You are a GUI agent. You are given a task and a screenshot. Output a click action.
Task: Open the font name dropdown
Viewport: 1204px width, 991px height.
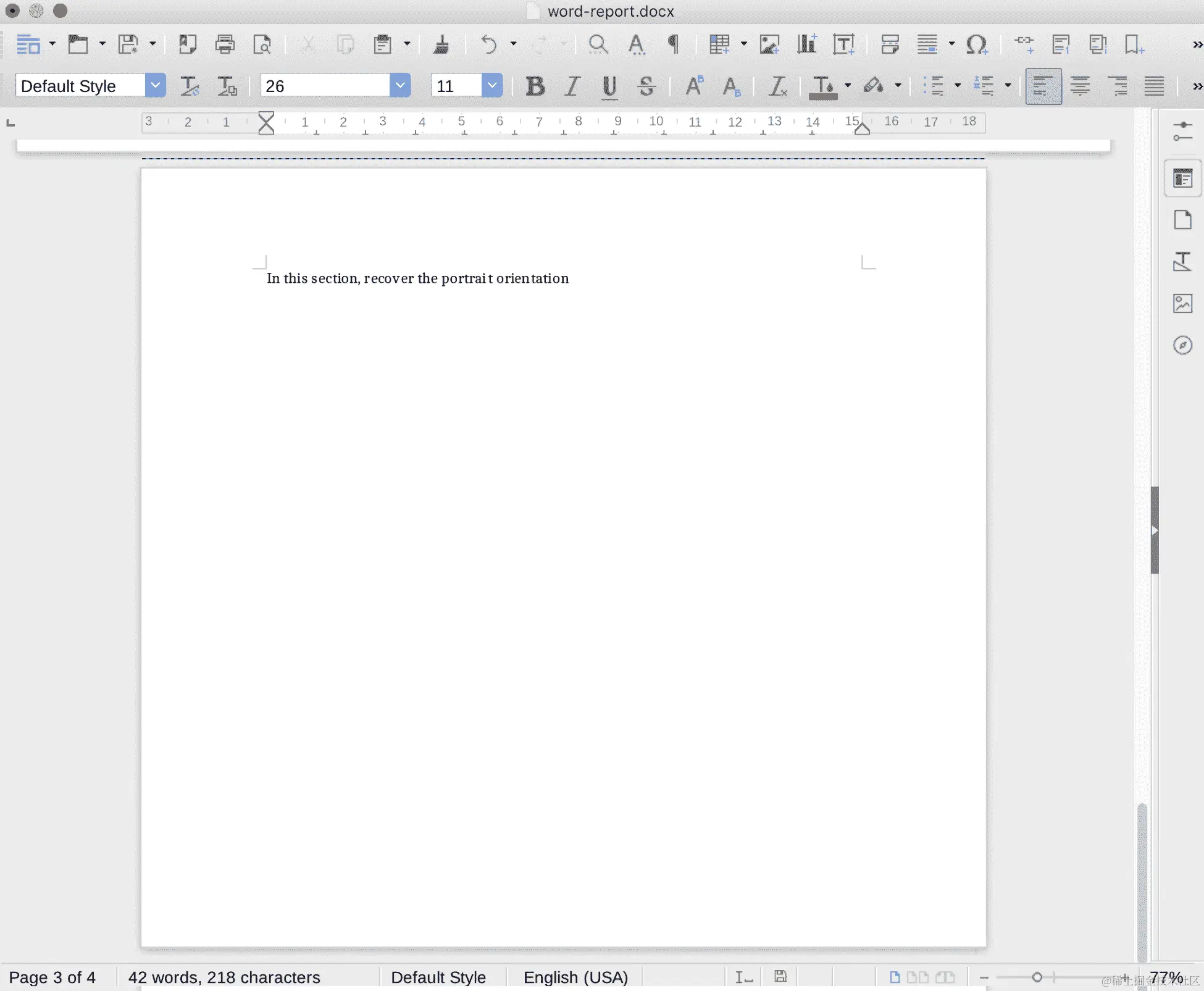coord(400,85)
